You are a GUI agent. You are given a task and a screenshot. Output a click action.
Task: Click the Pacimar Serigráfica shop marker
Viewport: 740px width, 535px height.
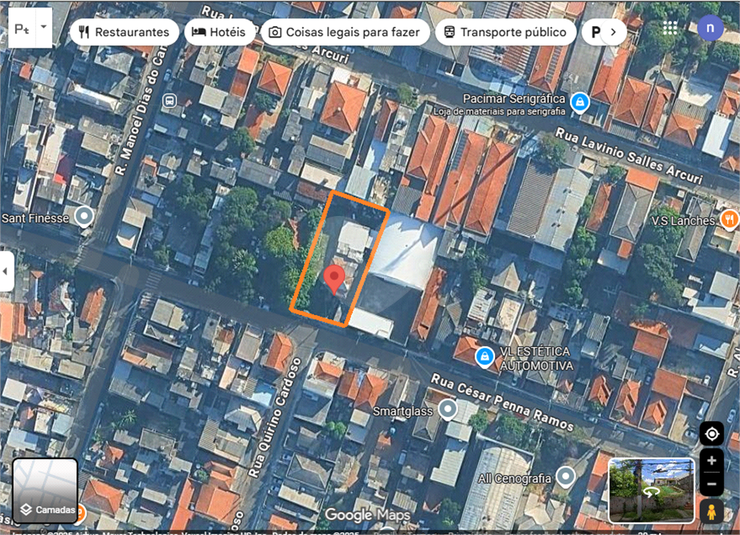pyautogui.click(x=579, y=101)
